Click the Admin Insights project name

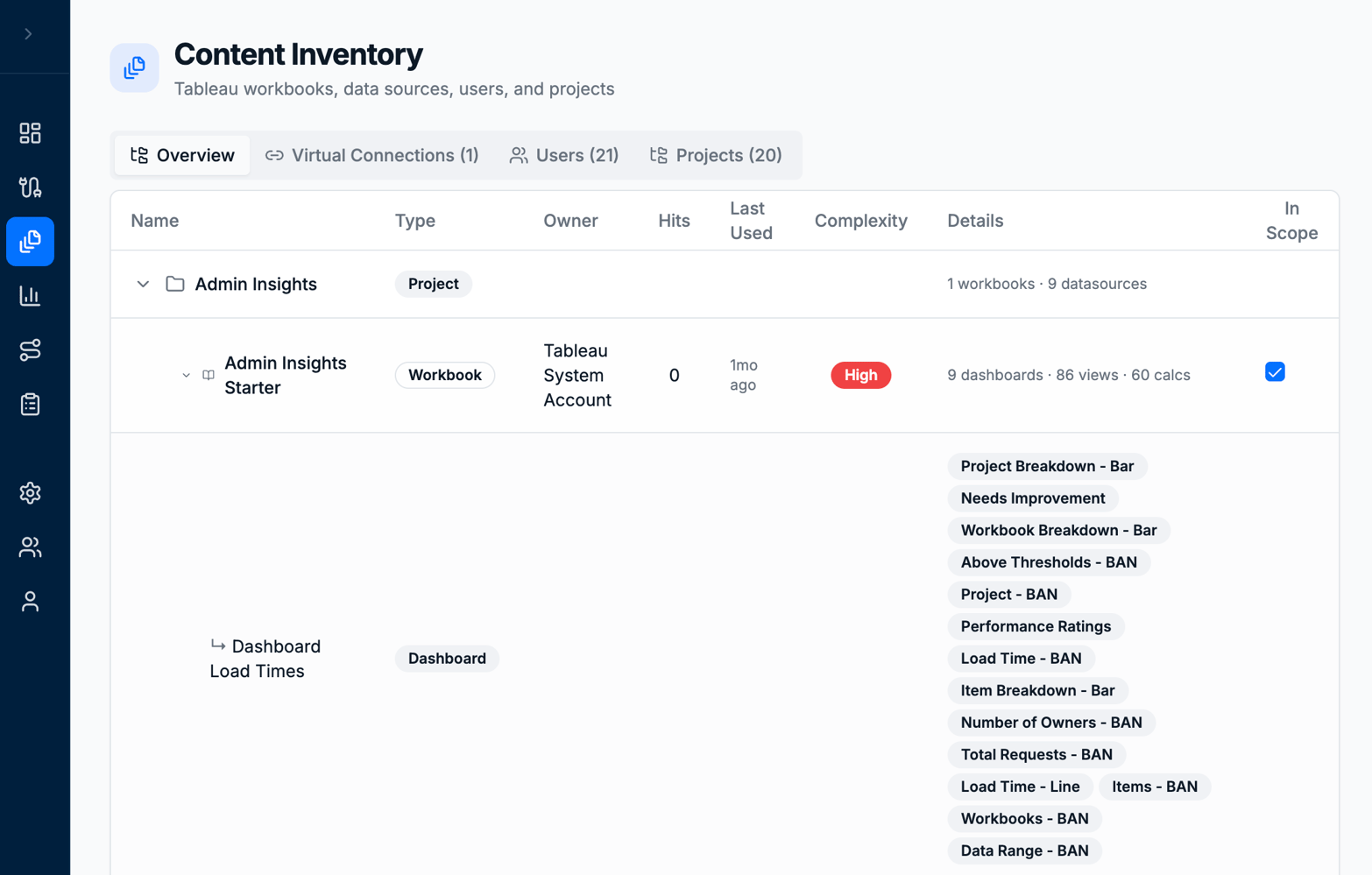256,284
